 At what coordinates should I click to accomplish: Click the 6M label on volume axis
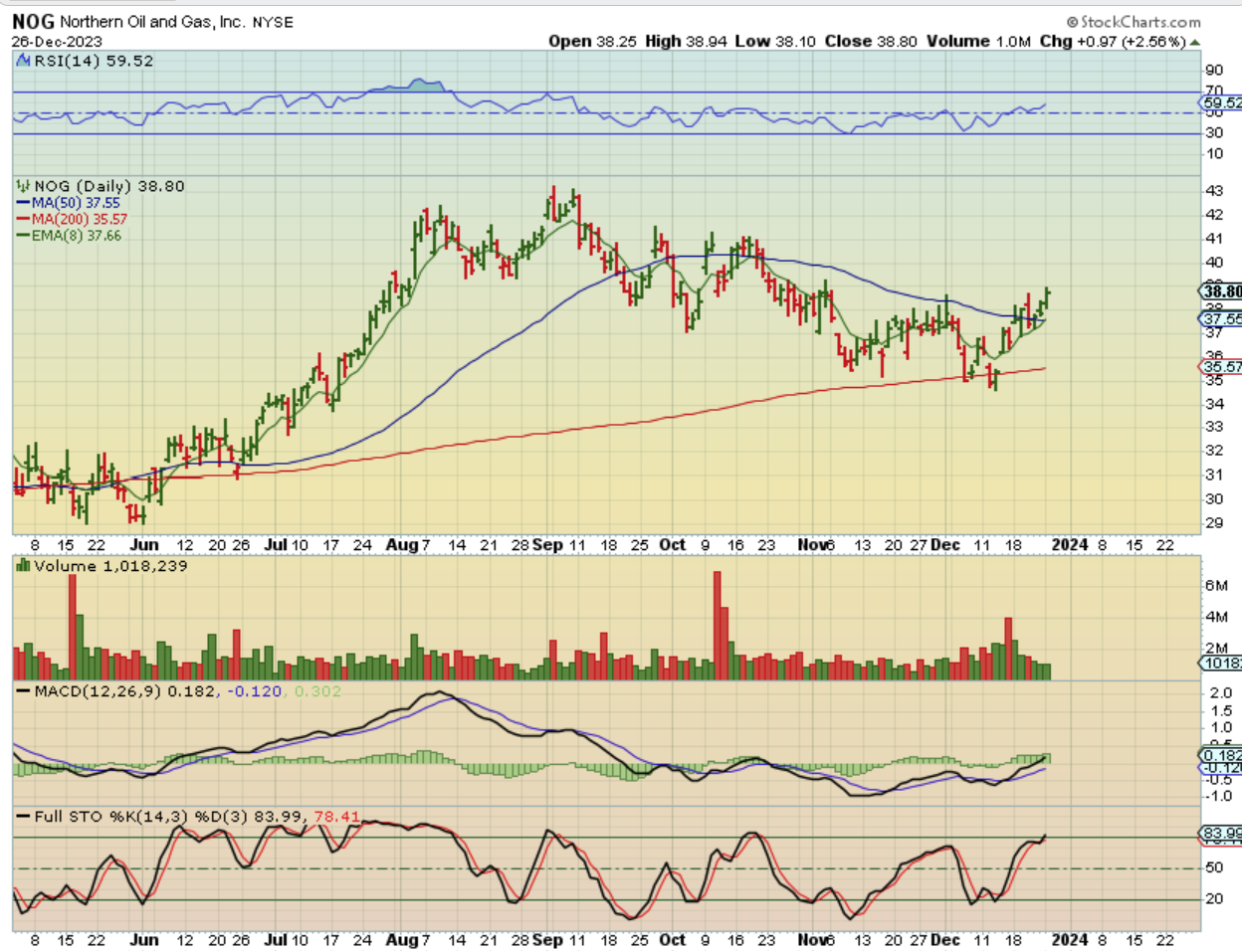click(1216, 585)
